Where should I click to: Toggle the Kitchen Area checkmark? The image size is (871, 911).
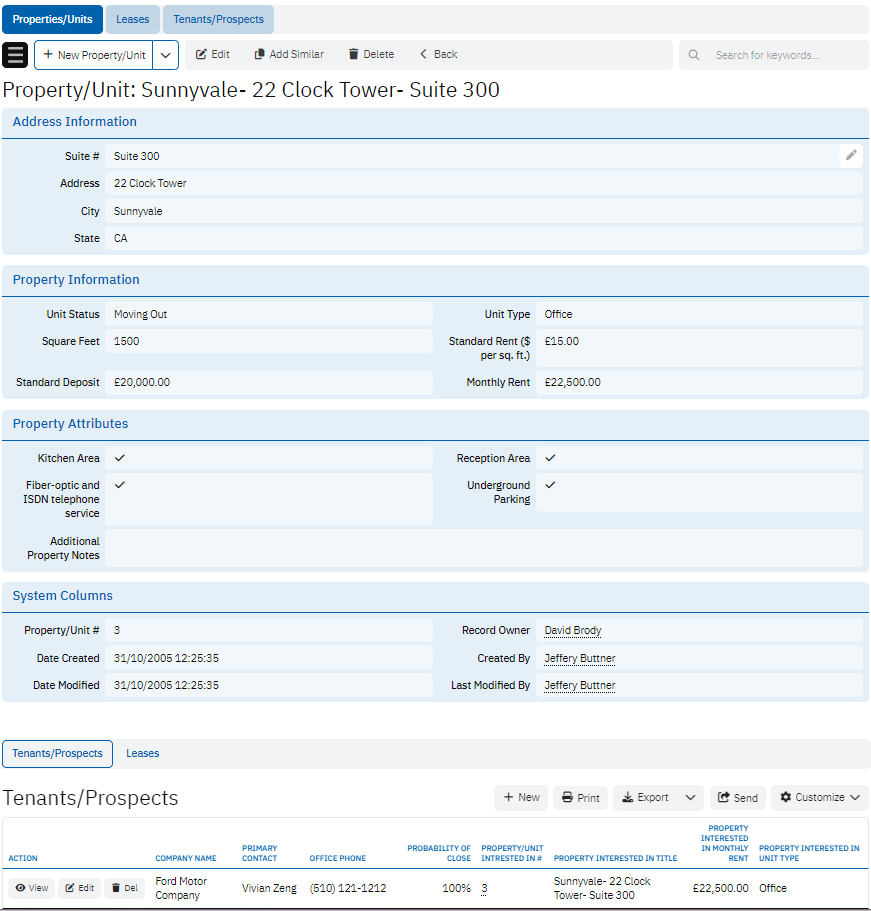tap(120, 458)
